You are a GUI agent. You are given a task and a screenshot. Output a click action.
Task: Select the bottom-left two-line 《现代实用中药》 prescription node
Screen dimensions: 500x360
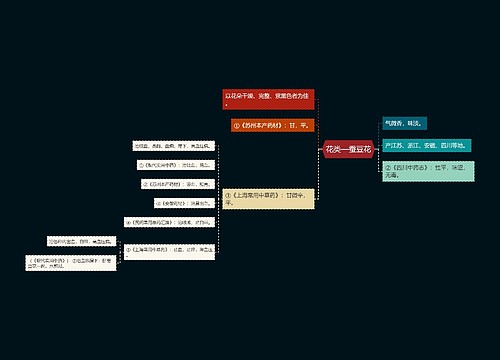point(71,263)
